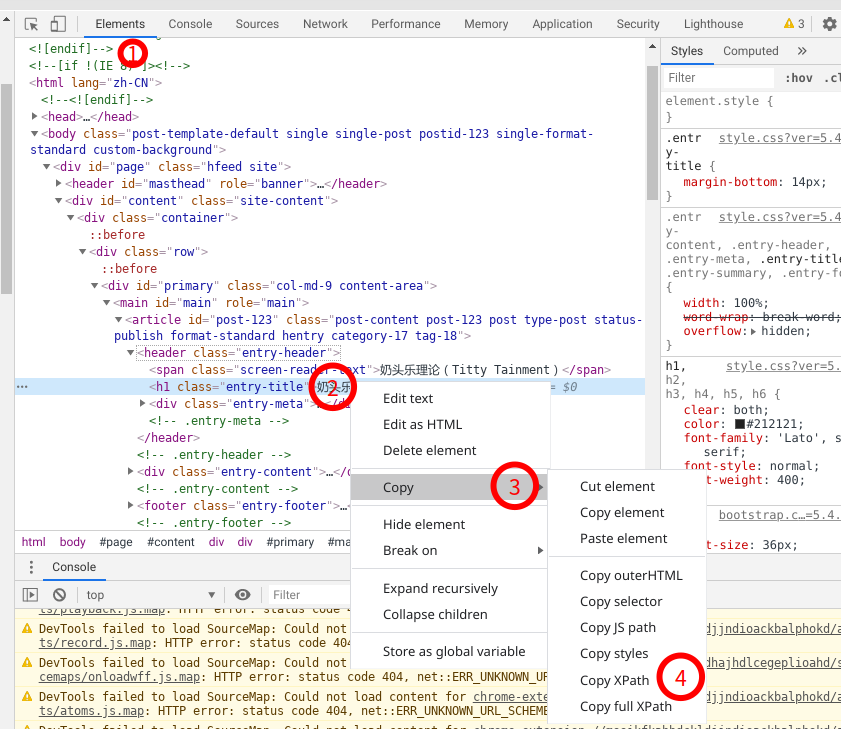Viewport: 841px width, 729px height.
Task: Expand the header#masthead node
Action: (58, 183)
